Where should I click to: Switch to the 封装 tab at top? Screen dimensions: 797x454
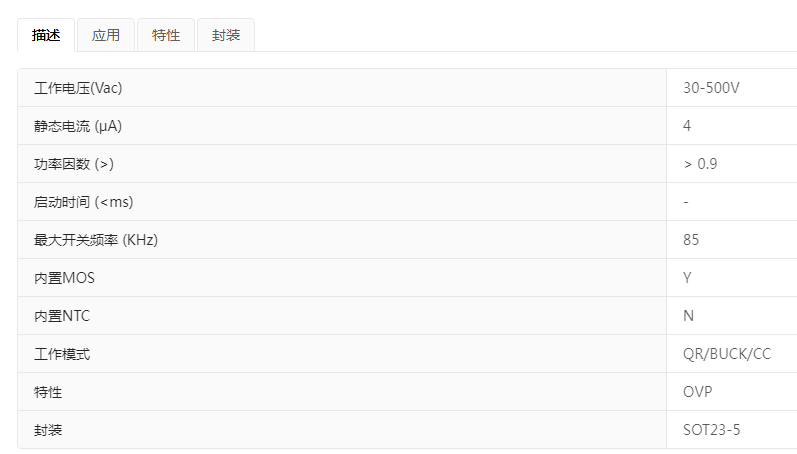(x=226, y=35)
